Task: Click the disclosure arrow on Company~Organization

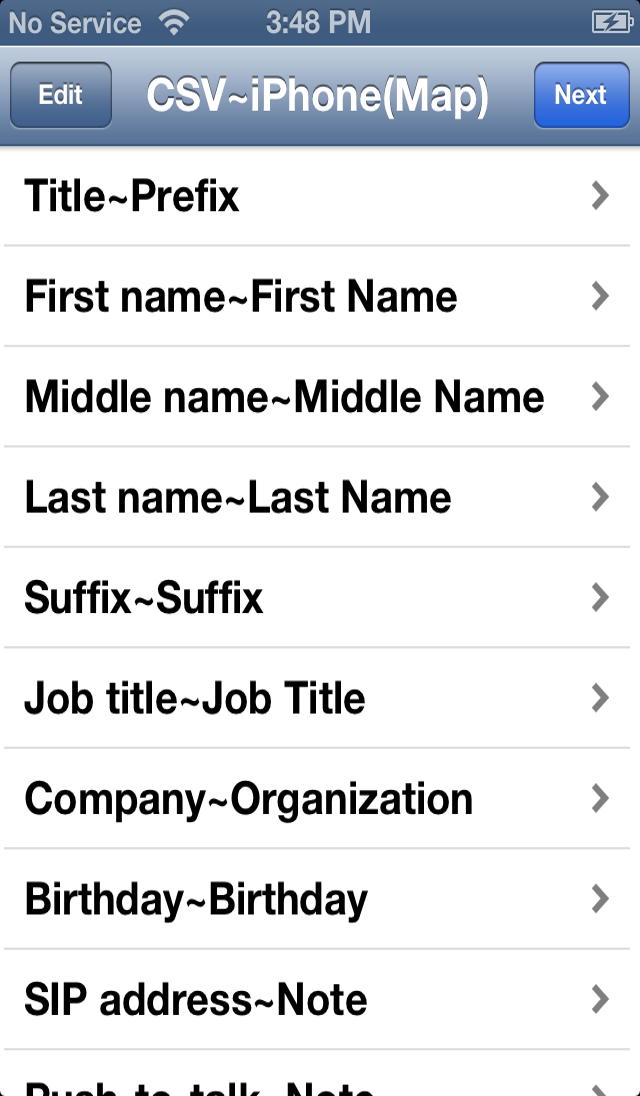Action: click(x=600, y=798)
